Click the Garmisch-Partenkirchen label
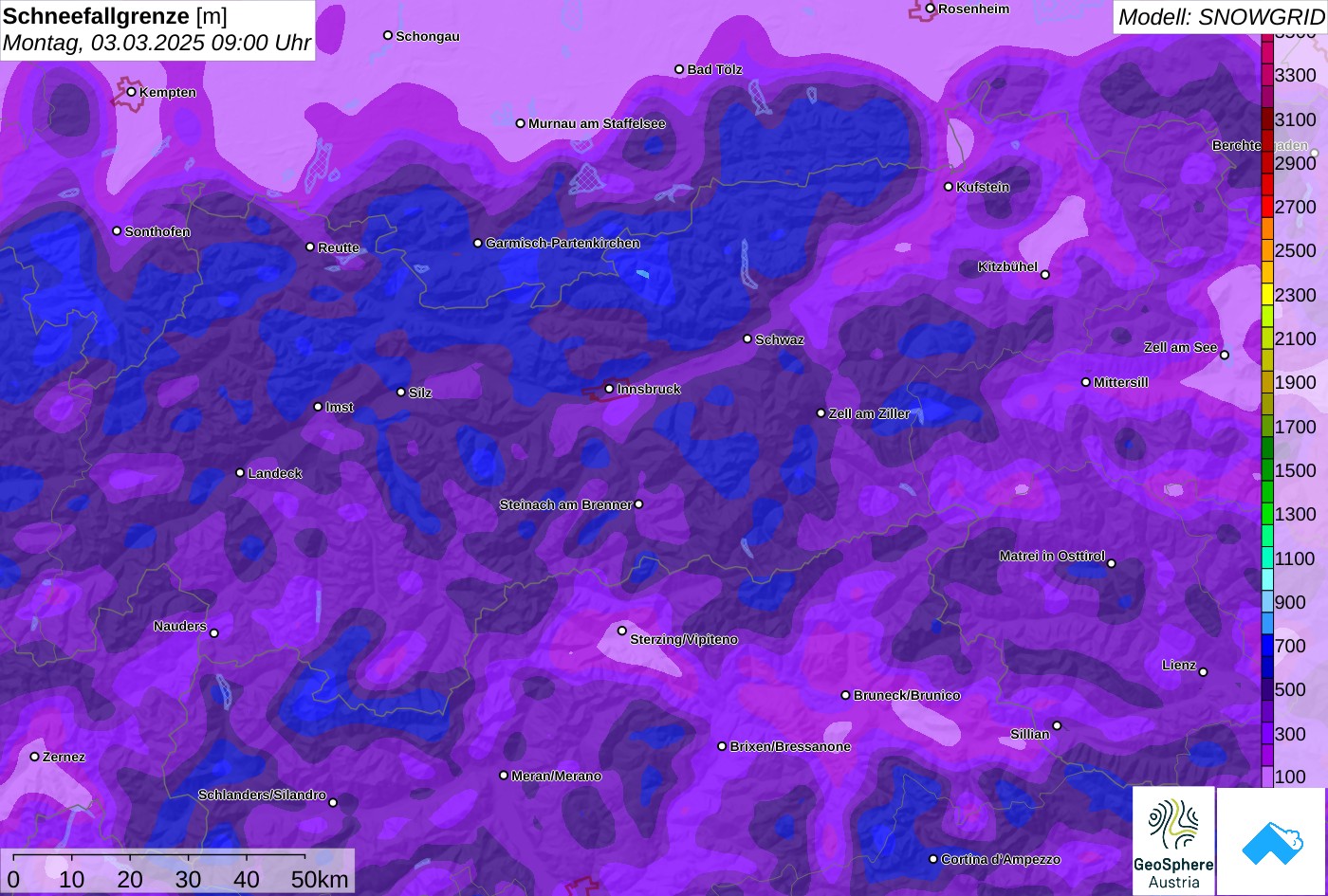The image size is (1328, 896). coord(563,243)
